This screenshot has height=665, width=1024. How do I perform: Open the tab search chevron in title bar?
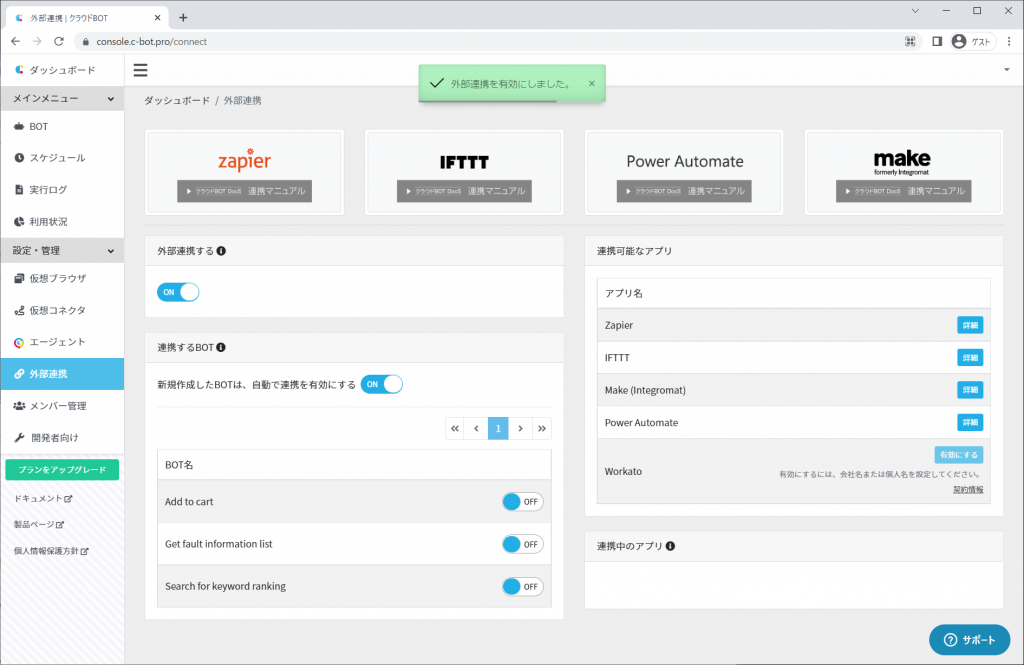click(x=915, y=11)
